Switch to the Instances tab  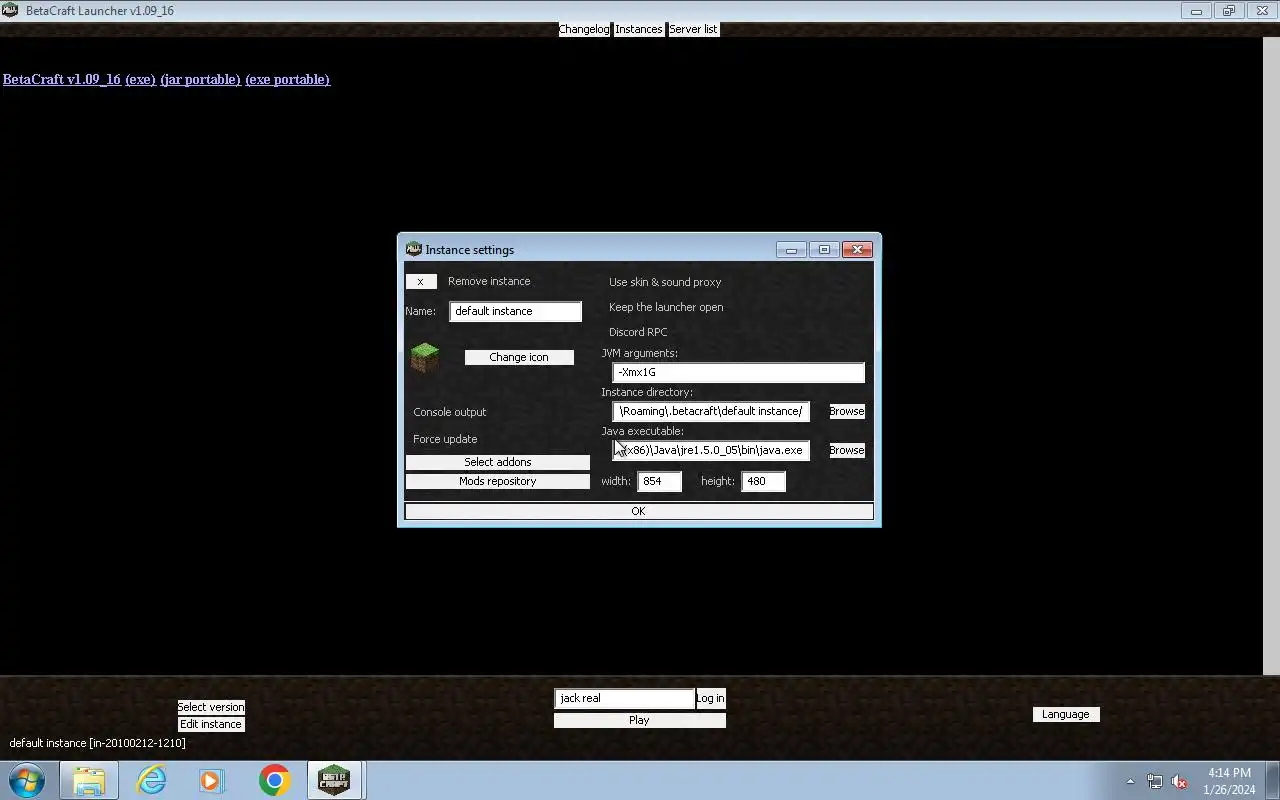tap(639, 29)
